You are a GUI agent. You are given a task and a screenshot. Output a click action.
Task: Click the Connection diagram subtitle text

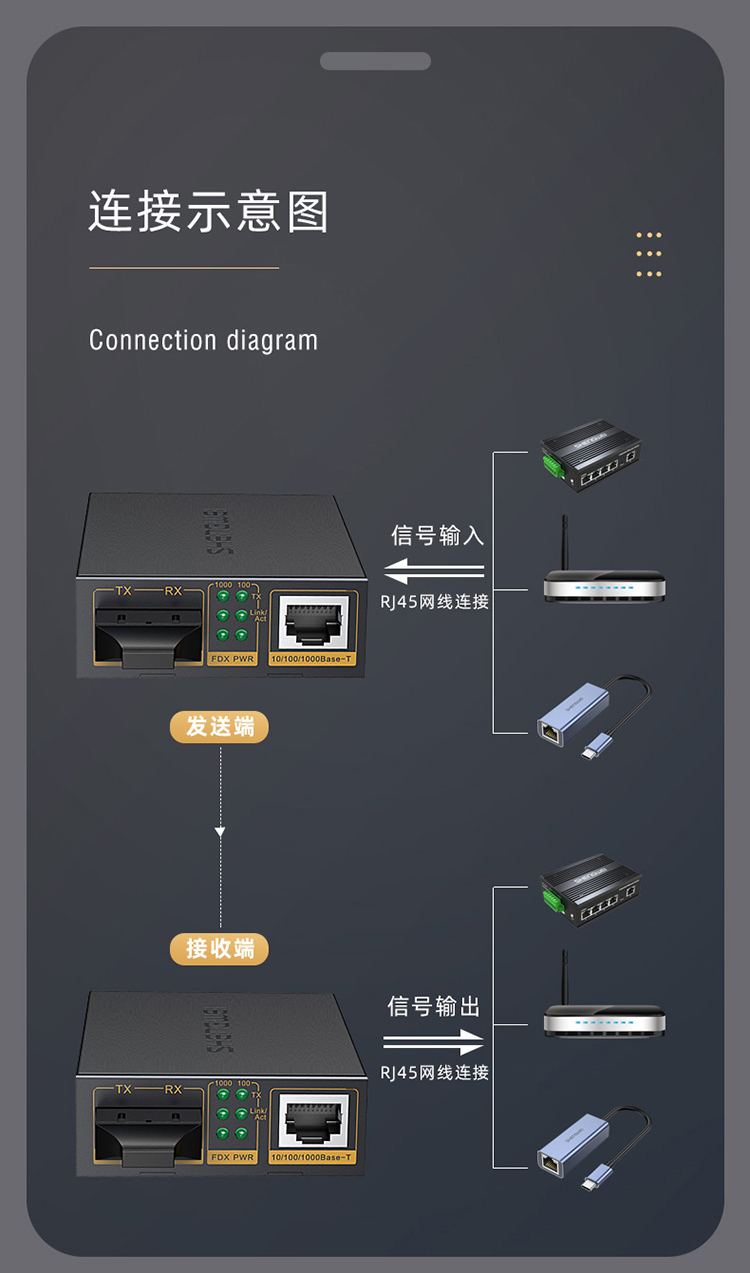204,340
